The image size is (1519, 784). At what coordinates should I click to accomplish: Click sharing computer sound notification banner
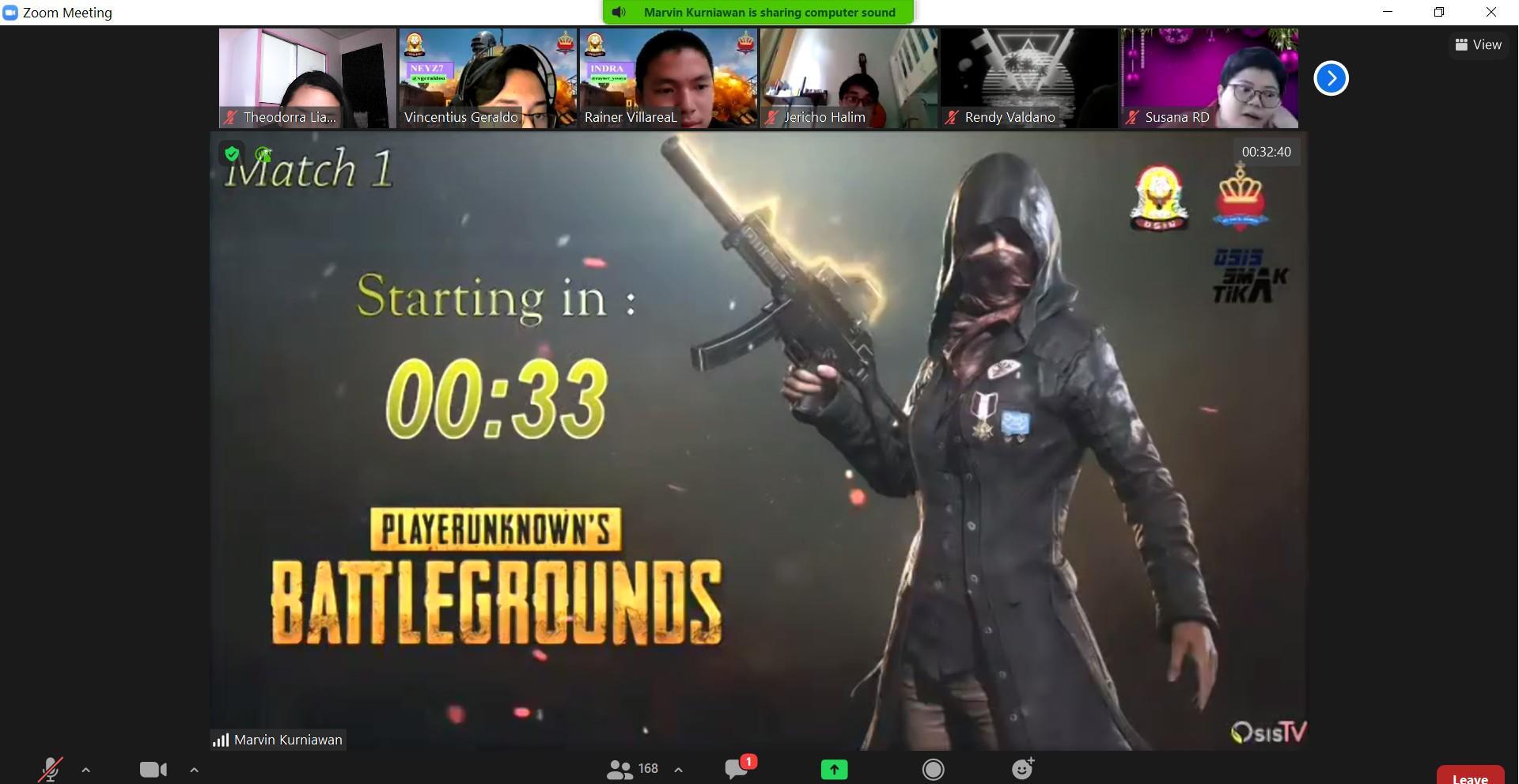click(758, 12)
